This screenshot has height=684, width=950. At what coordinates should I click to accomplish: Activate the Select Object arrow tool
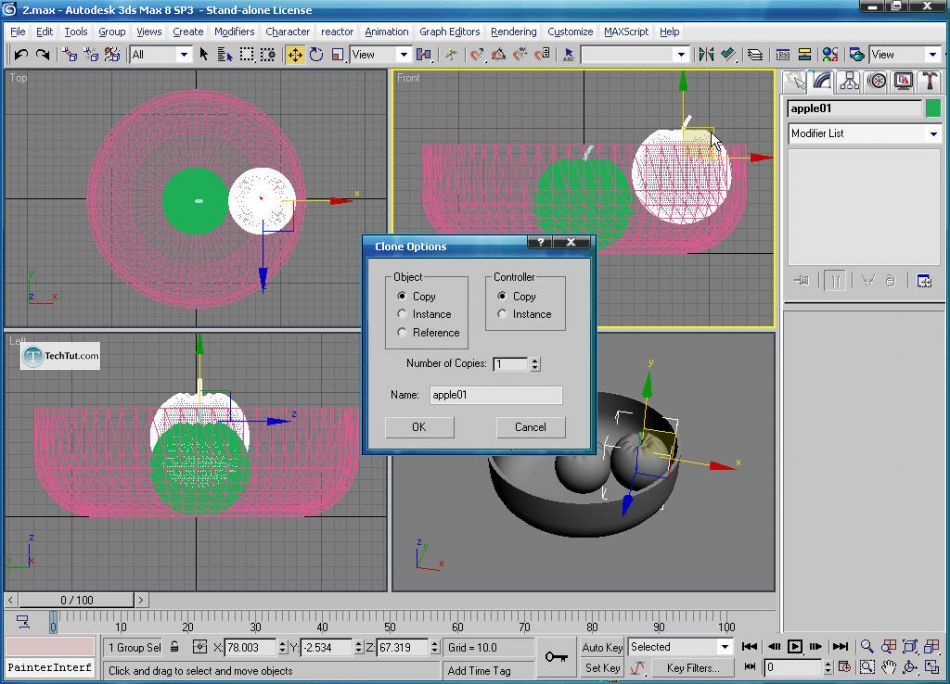click(204, 55)
